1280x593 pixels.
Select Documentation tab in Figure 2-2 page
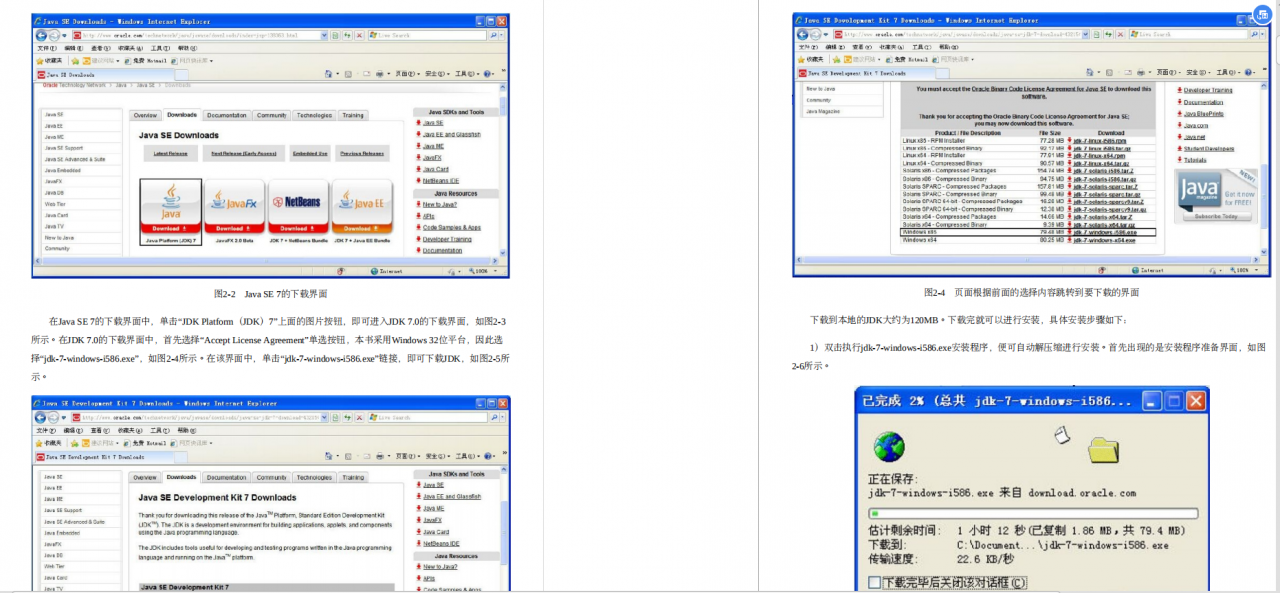click(227, 115)
